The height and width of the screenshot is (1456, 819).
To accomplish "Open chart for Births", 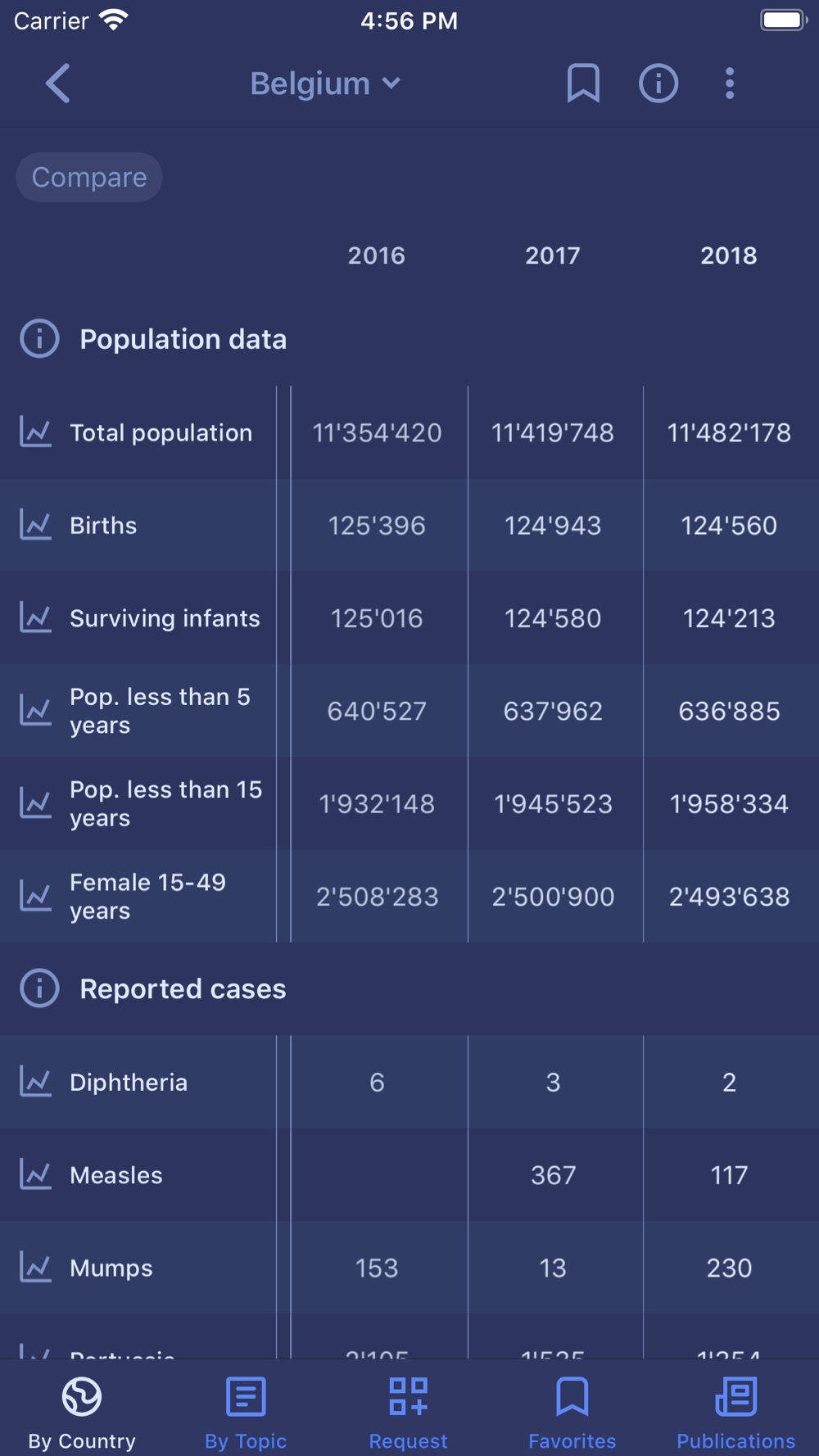I will coord(36,525).
